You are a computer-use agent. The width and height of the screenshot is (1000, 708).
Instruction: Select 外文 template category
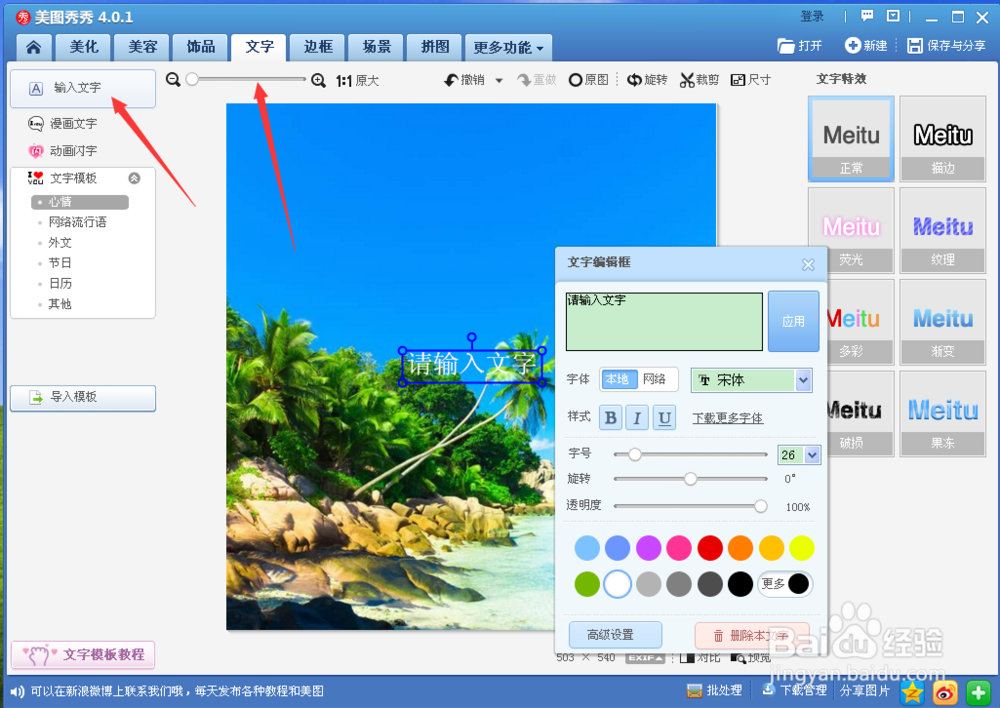click(x=60, y=242)
